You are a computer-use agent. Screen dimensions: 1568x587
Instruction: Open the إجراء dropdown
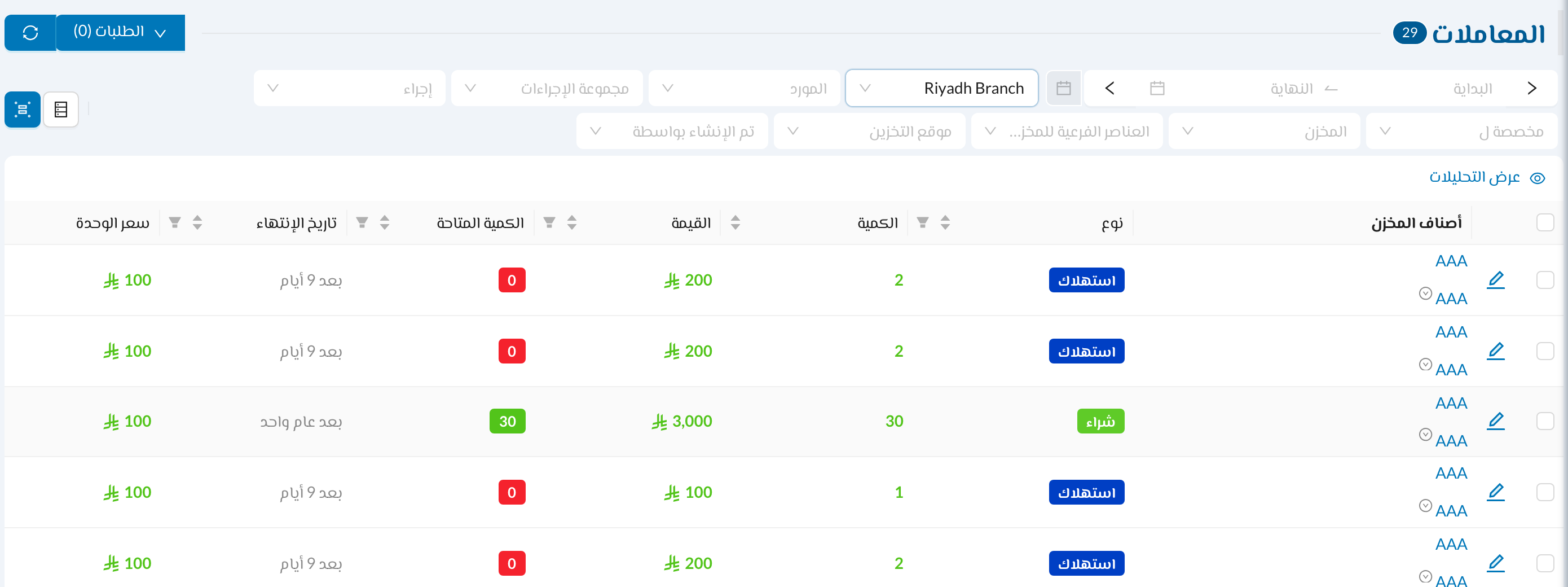coord(349,88)
